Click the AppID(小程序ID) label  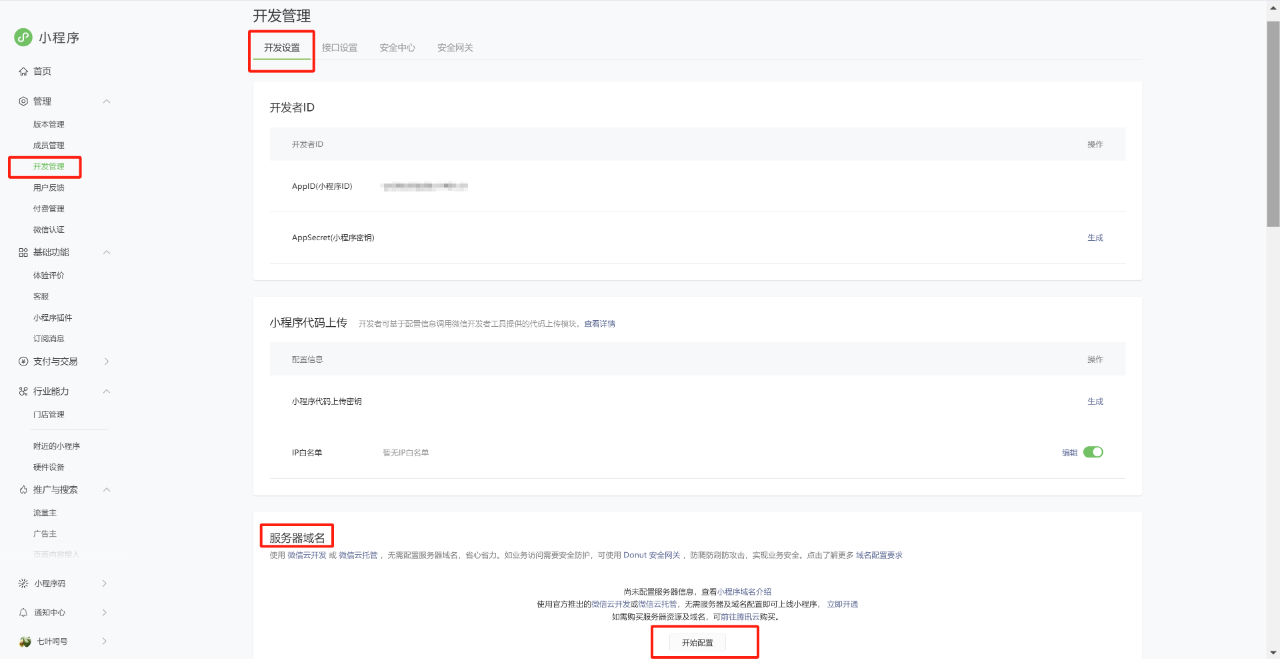click(322, 187)
